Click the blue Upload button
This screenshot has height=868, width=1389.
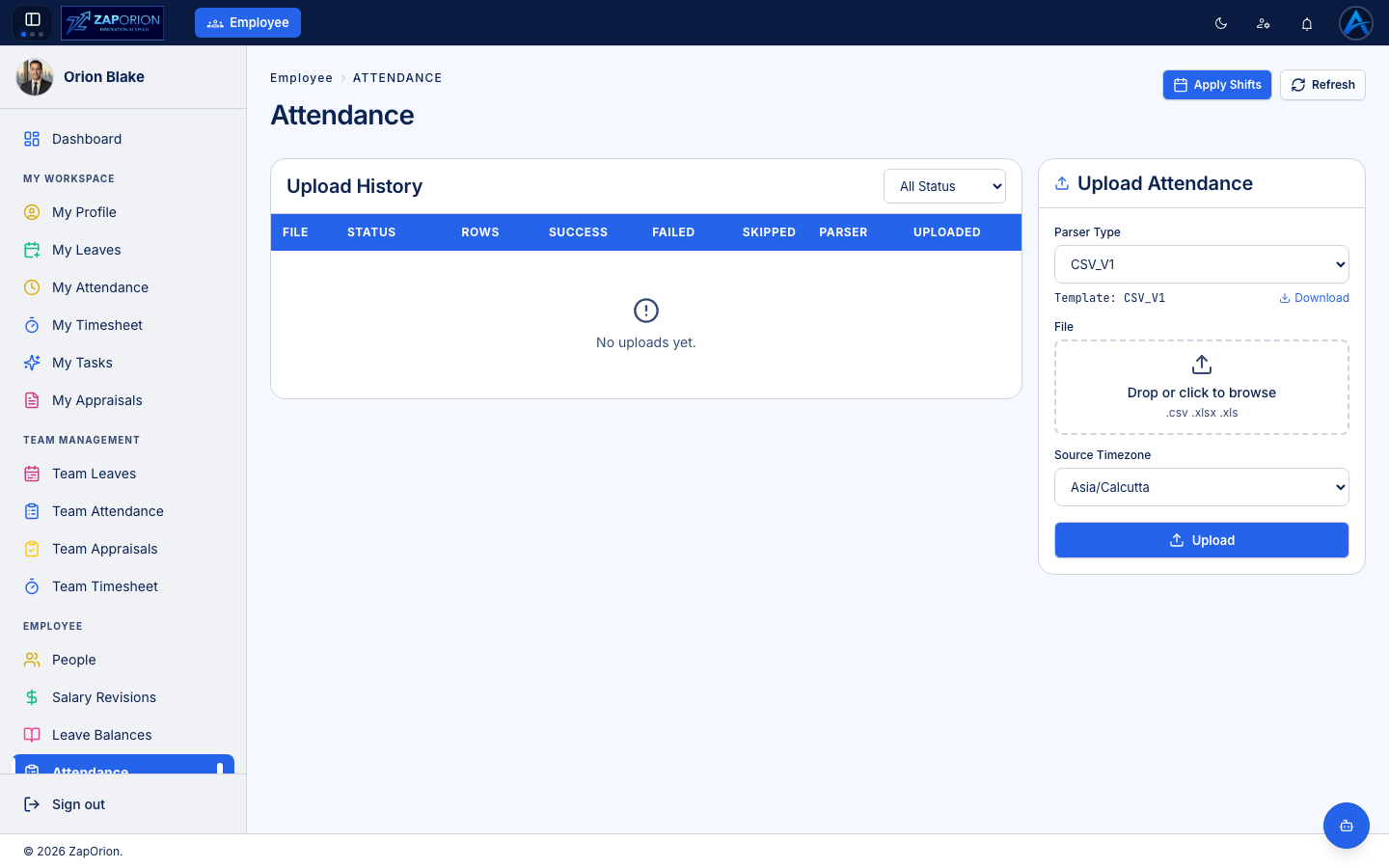click(x=1202, y=540)
